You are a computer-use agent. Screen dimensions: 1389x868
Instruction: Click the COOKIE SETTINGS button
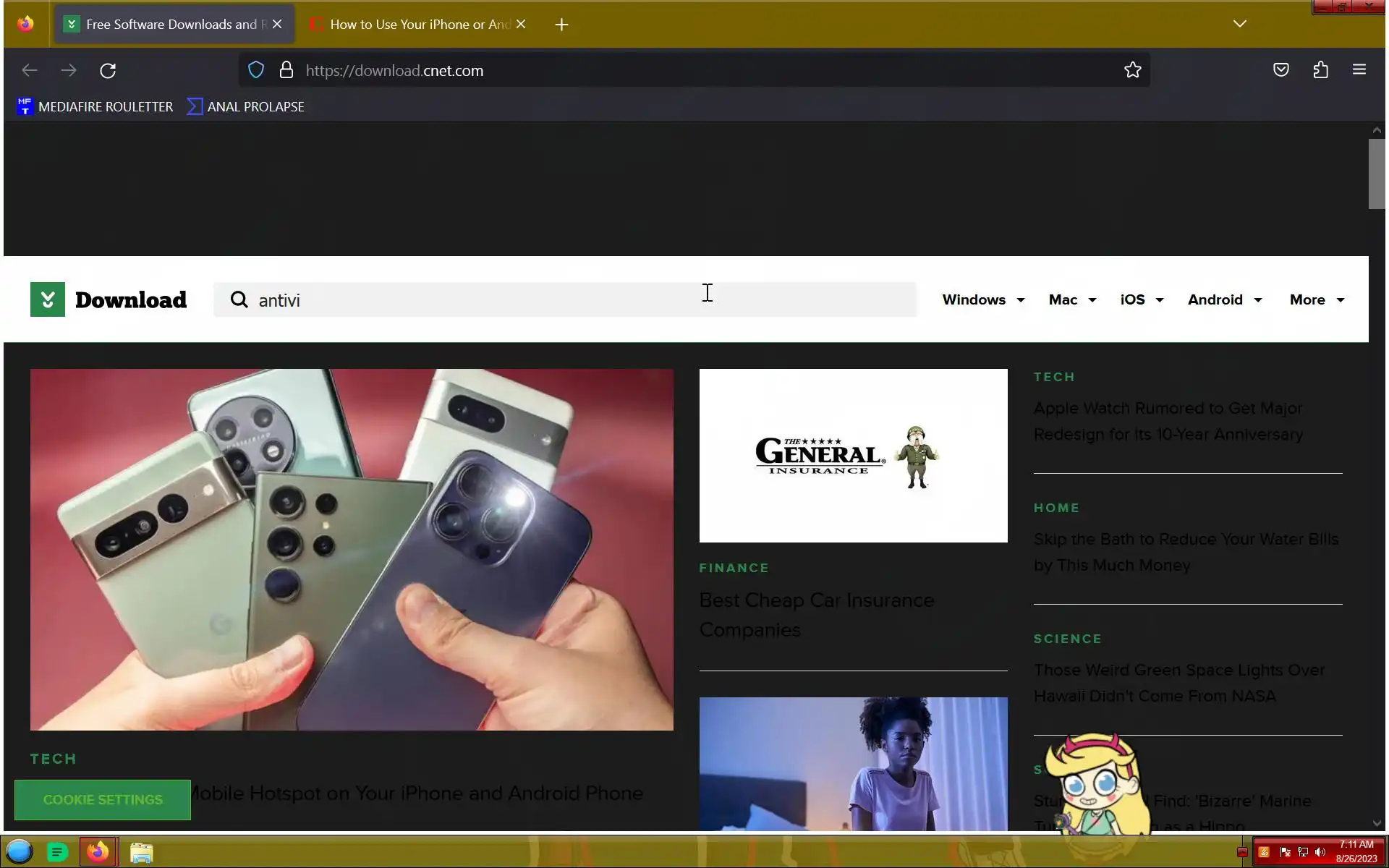point(103,800)
